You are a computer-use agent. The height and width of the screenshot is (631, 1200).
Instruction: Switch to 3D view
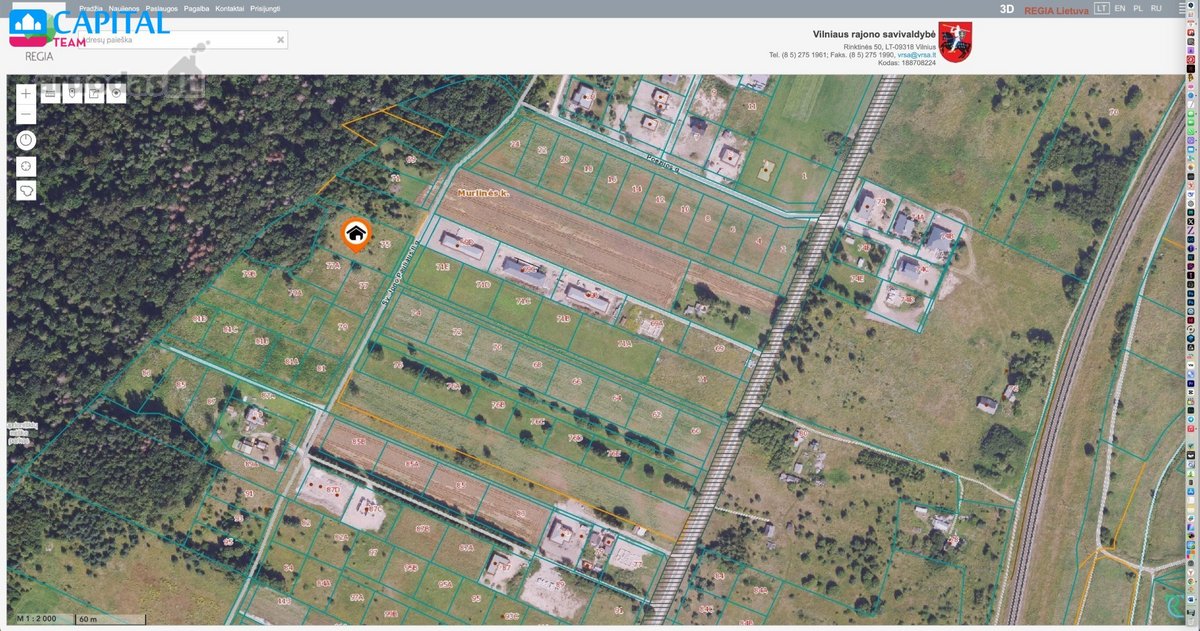tap(1007, 9)
